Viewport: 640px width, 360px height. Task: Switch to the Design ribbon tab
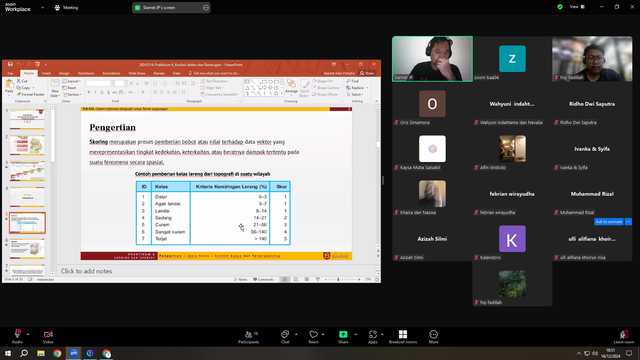(64, 73)
